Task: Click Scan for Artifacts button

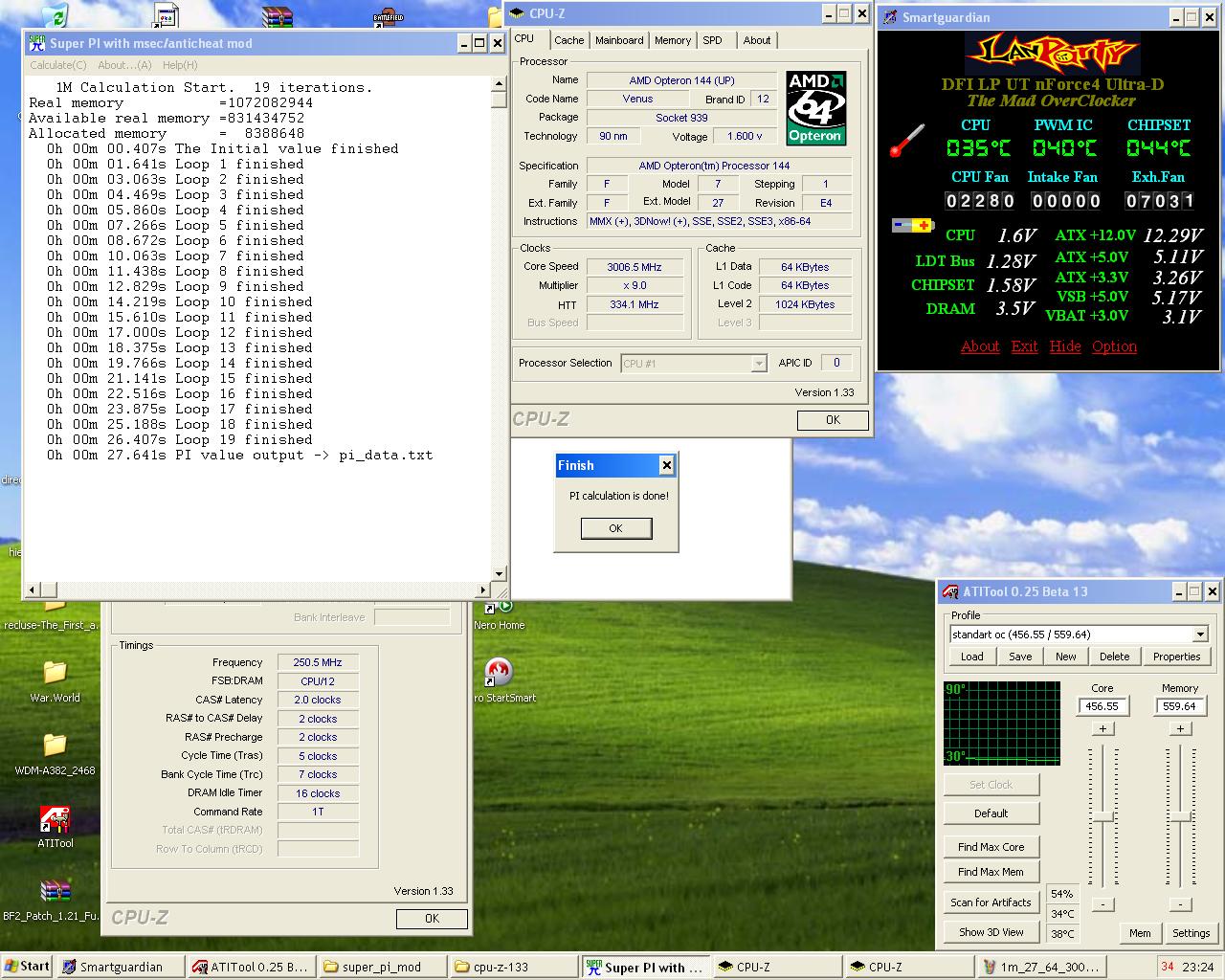Action: point(991,902)
